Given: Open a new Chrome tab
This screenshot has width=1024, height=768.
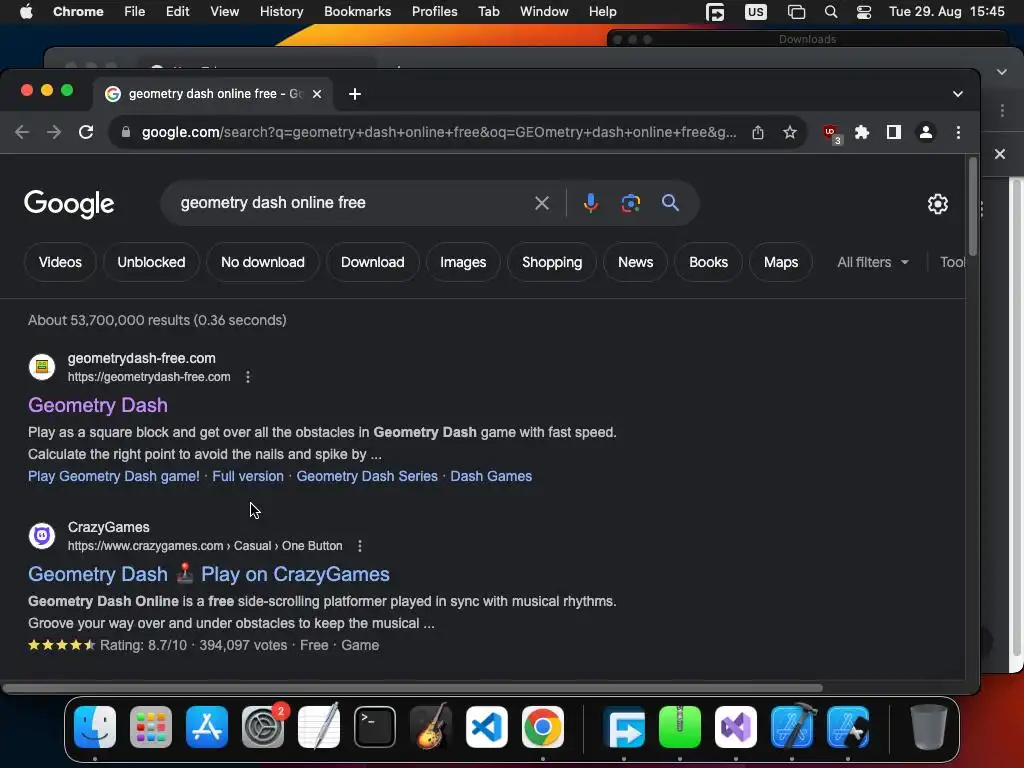Looking at the screenshot, I should (x=355, y=94).
